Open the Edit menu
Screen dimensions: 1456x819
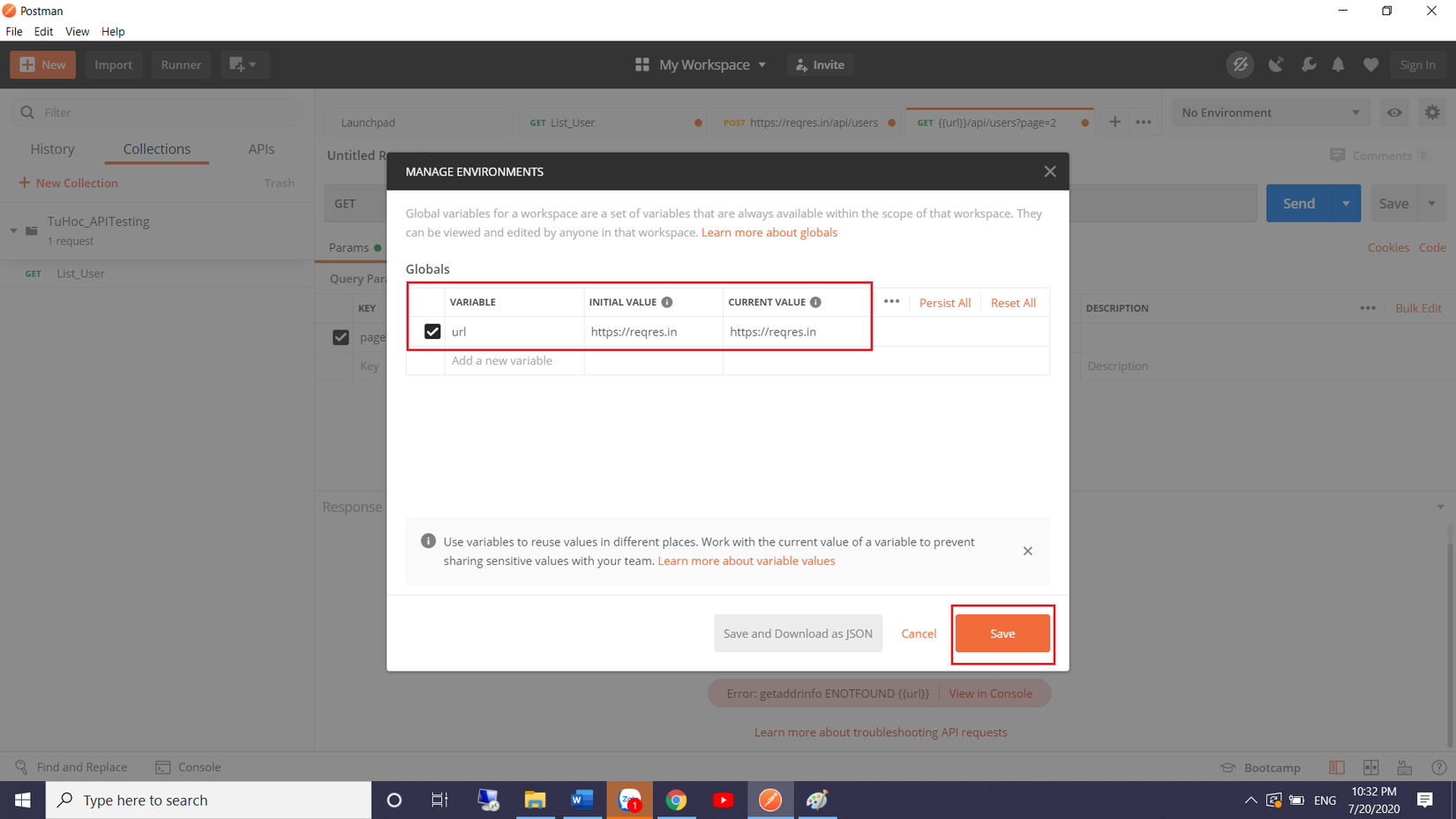43,31
